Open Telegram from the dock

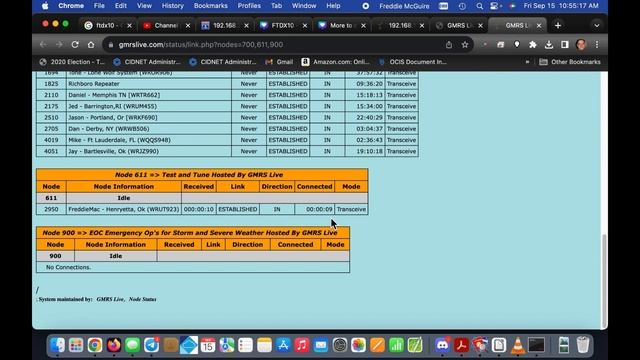point(151,345)
